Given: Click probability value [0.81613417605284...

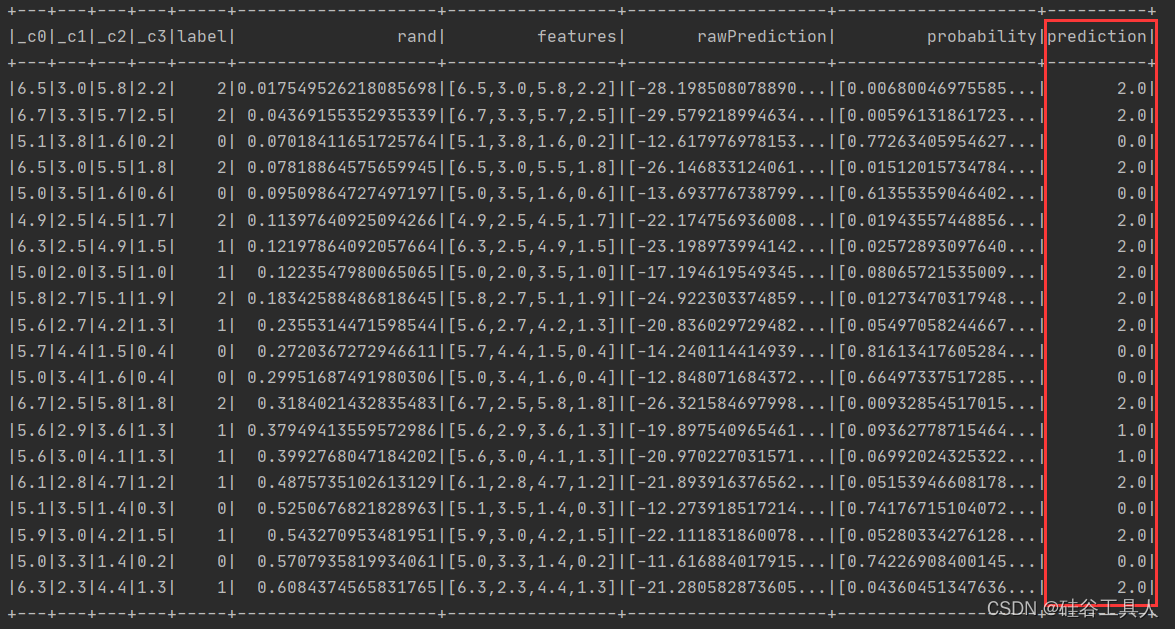Looking at the screenshot, I should click(937, 352).
